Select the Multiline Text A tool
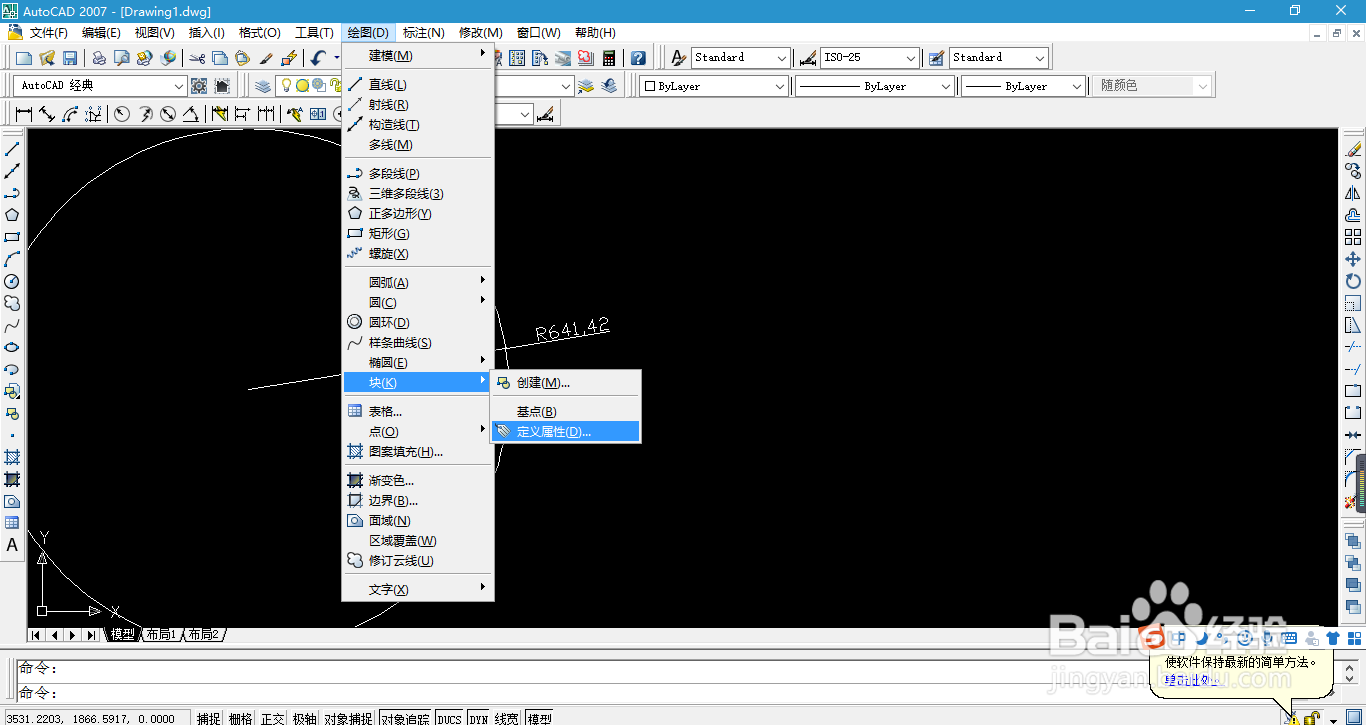Screen dimensions: 1366x725 tap(12, 545)
